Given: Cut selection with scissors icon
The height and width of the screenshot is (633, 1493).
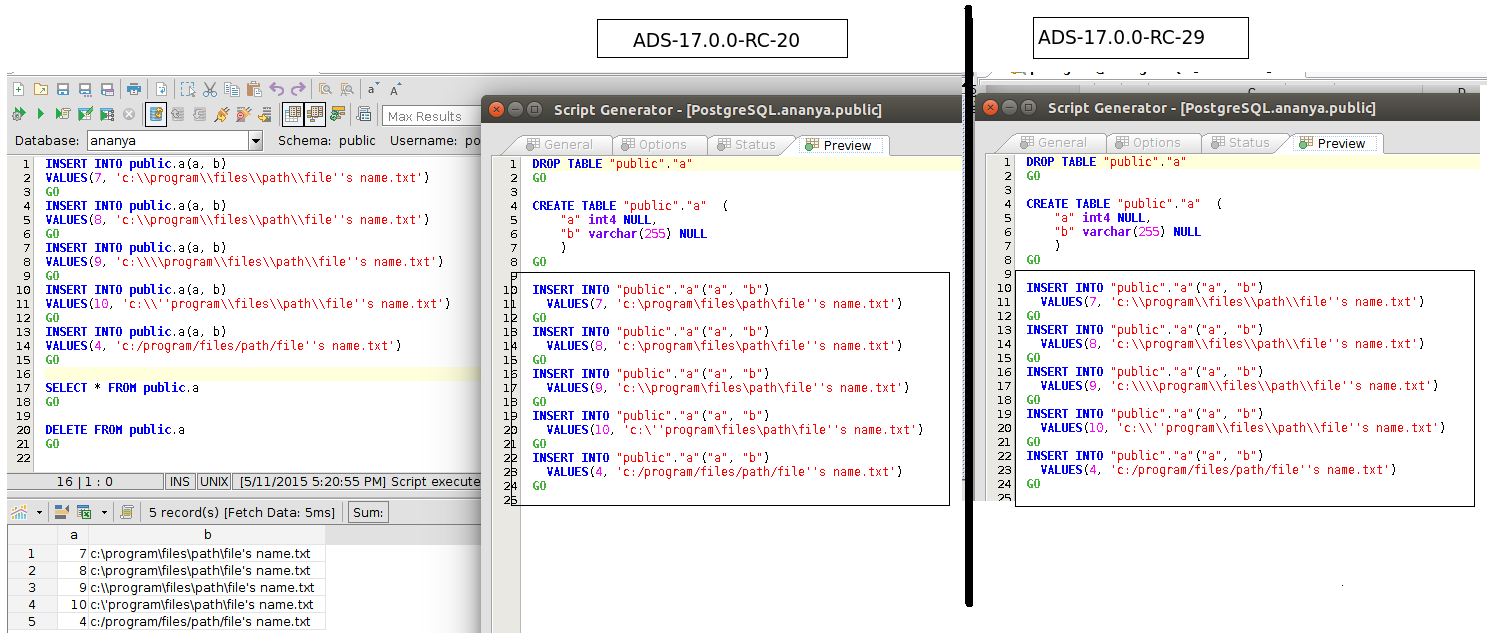Looking at the screenshot, I should (x=210, y=89).
